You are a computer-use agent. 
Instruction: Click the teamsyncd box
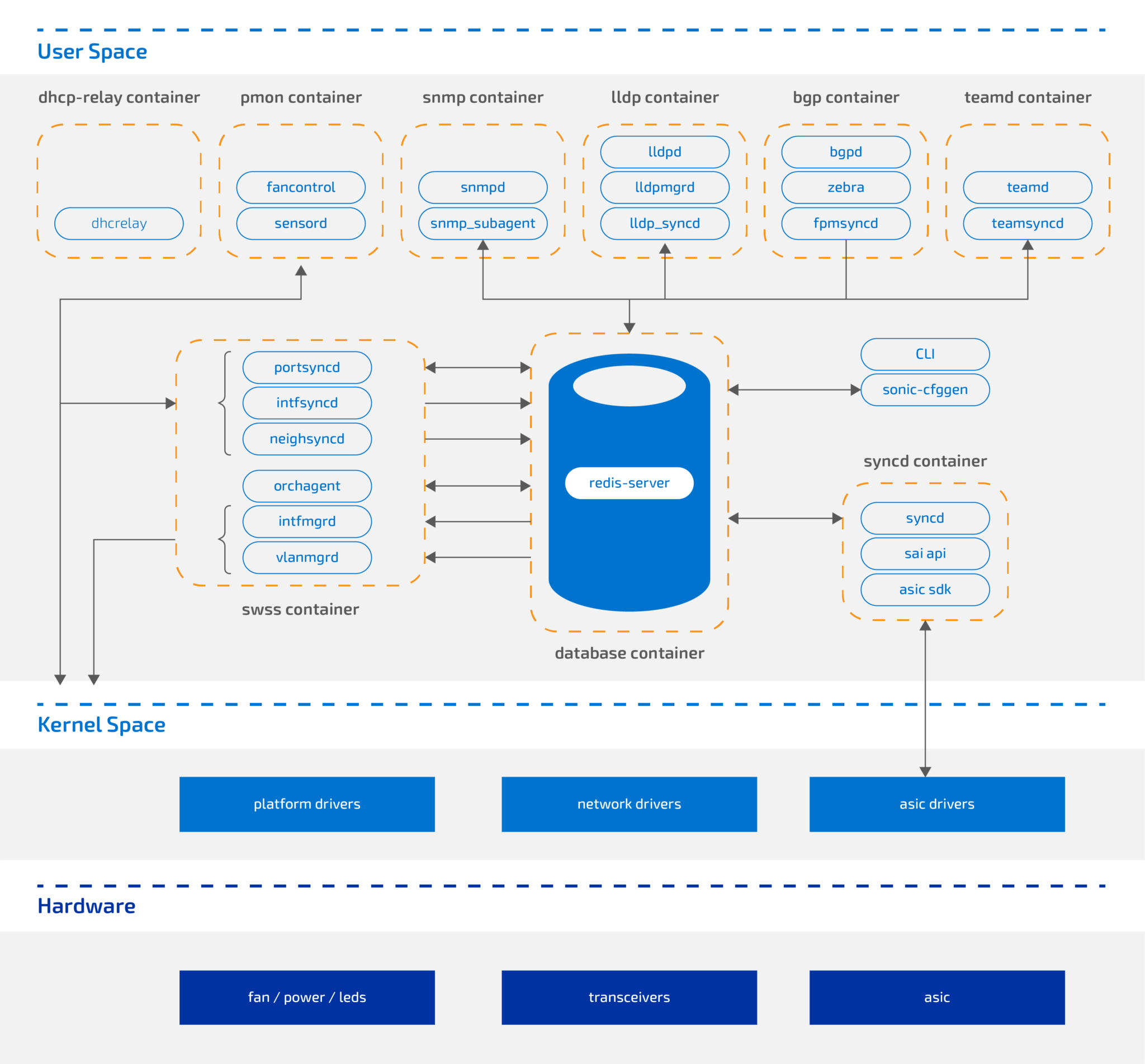click(1028, 224)
